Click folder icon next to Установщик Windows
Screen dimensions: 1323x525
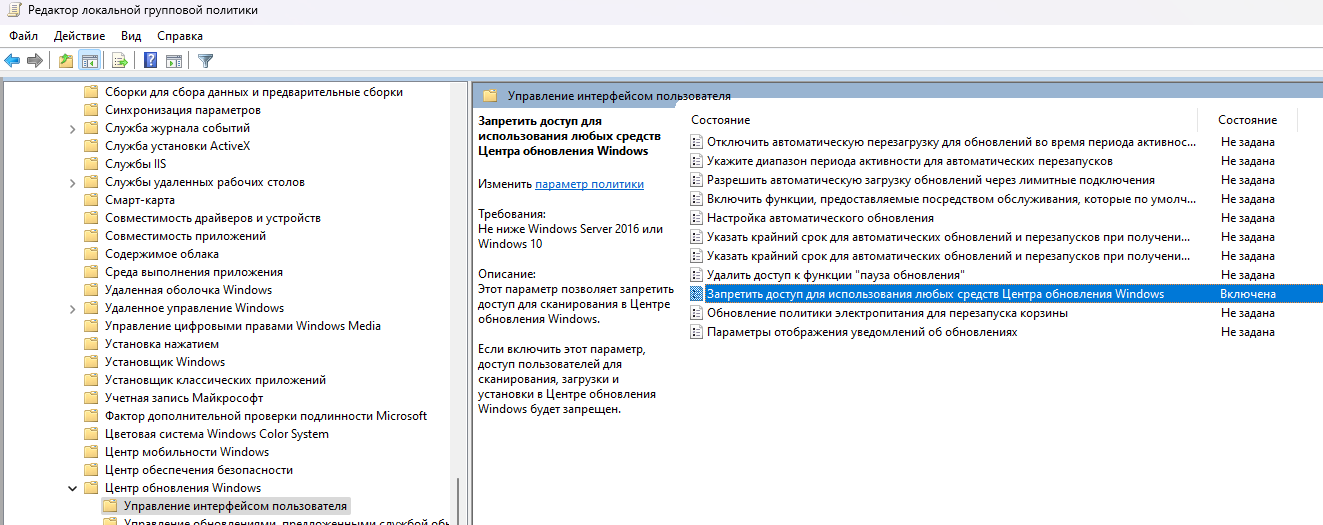tap(92, 362)
